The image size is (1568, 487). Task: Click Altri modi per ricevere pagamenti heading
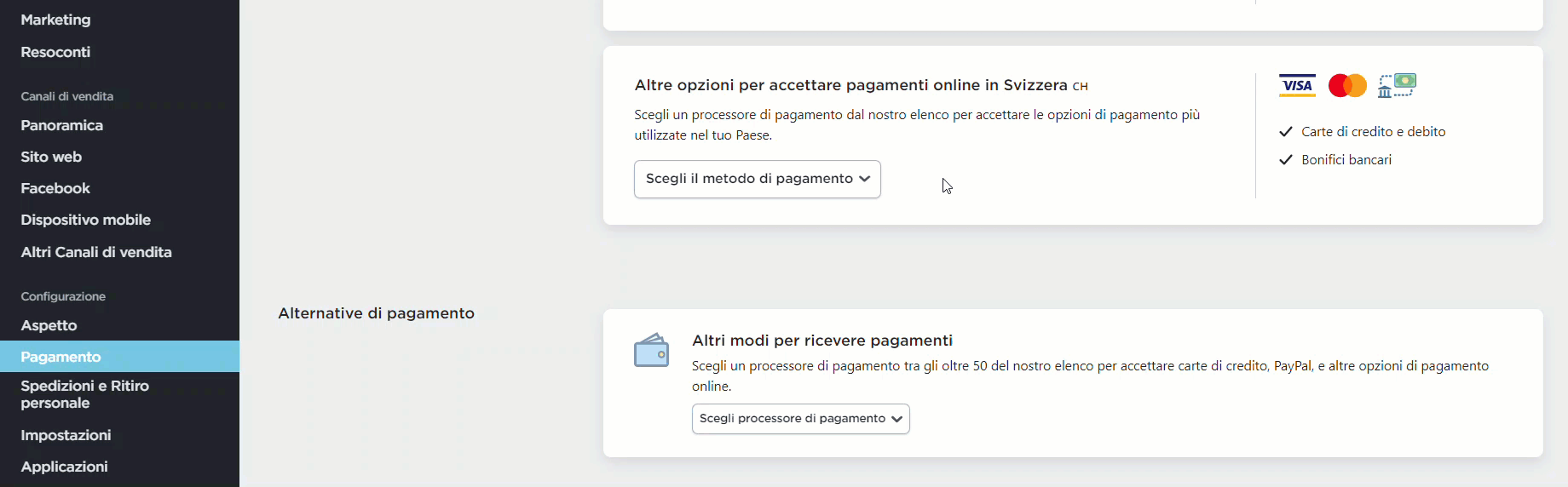pyautogui.click(x=822, y=341)
